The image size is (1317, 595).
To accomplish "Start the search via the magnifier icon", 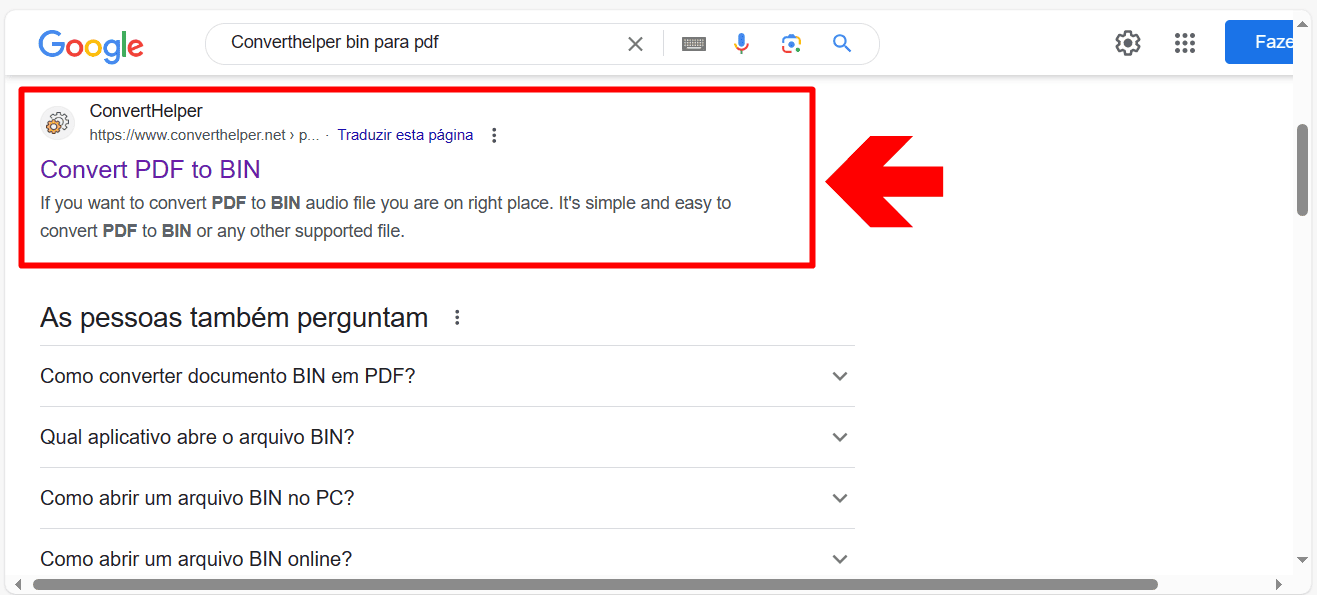I will pyautogui.click(x=841, y=43).
